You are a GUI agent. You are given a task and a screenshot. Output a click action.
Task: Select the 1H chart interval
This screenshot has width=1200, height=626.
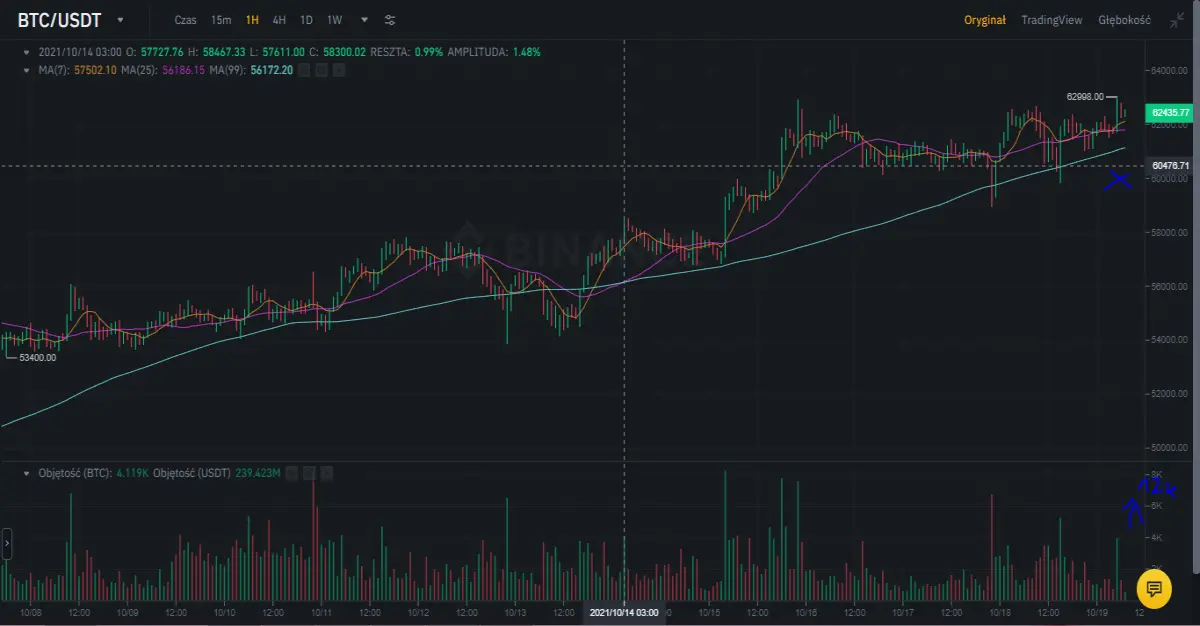coord(252,20)
